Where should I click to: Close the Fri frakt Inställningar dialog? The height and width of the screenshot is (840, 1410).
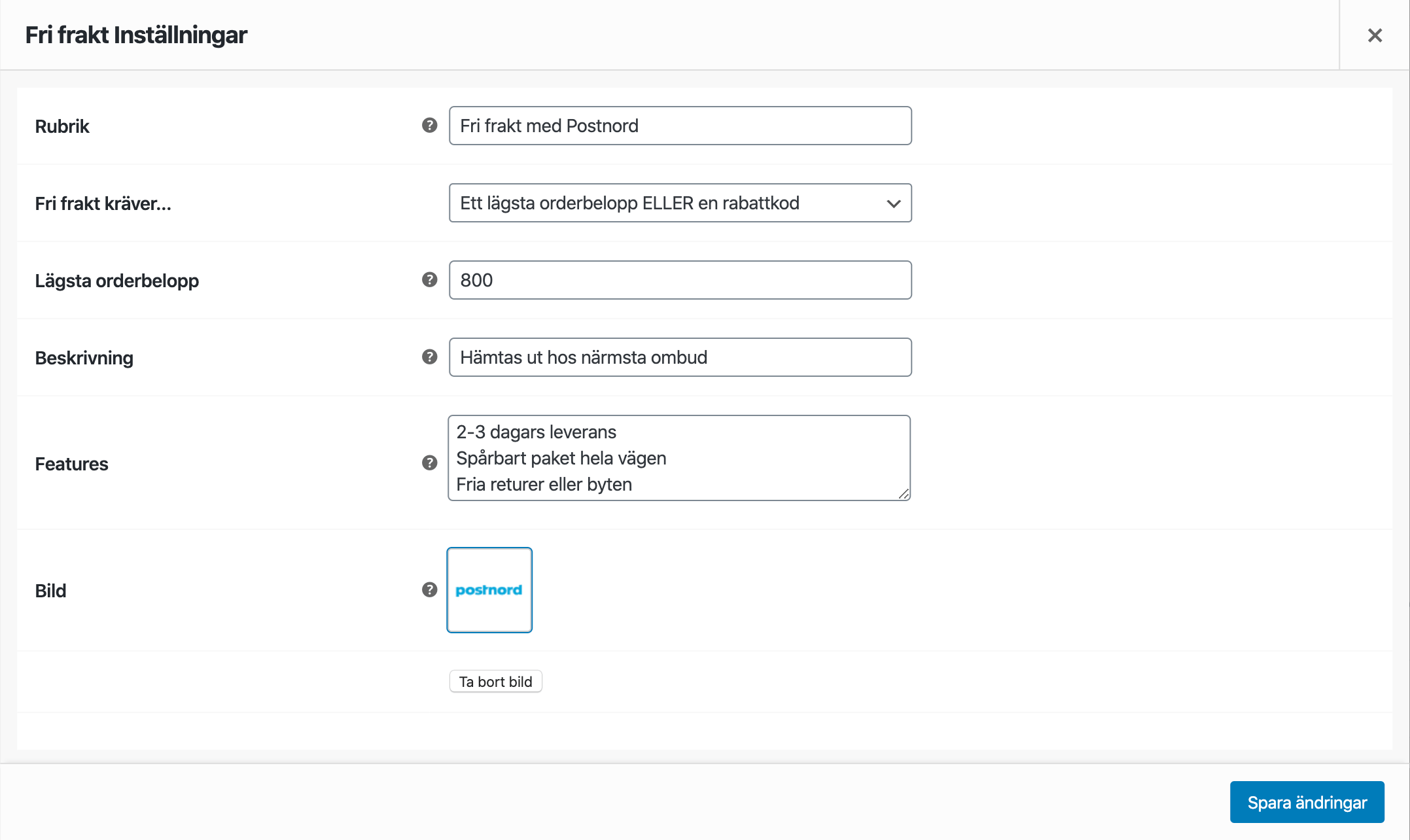[x=1375, y=35]
